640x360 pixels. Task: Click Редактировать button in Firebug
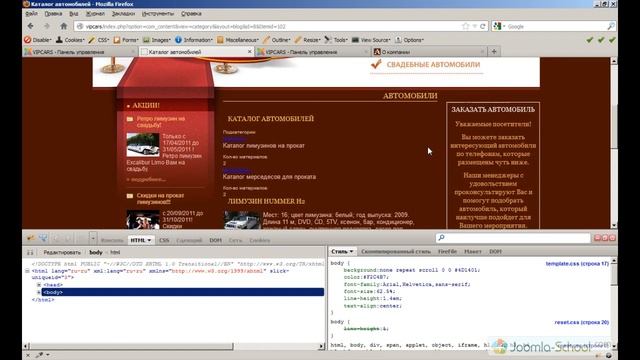point(62,252)
